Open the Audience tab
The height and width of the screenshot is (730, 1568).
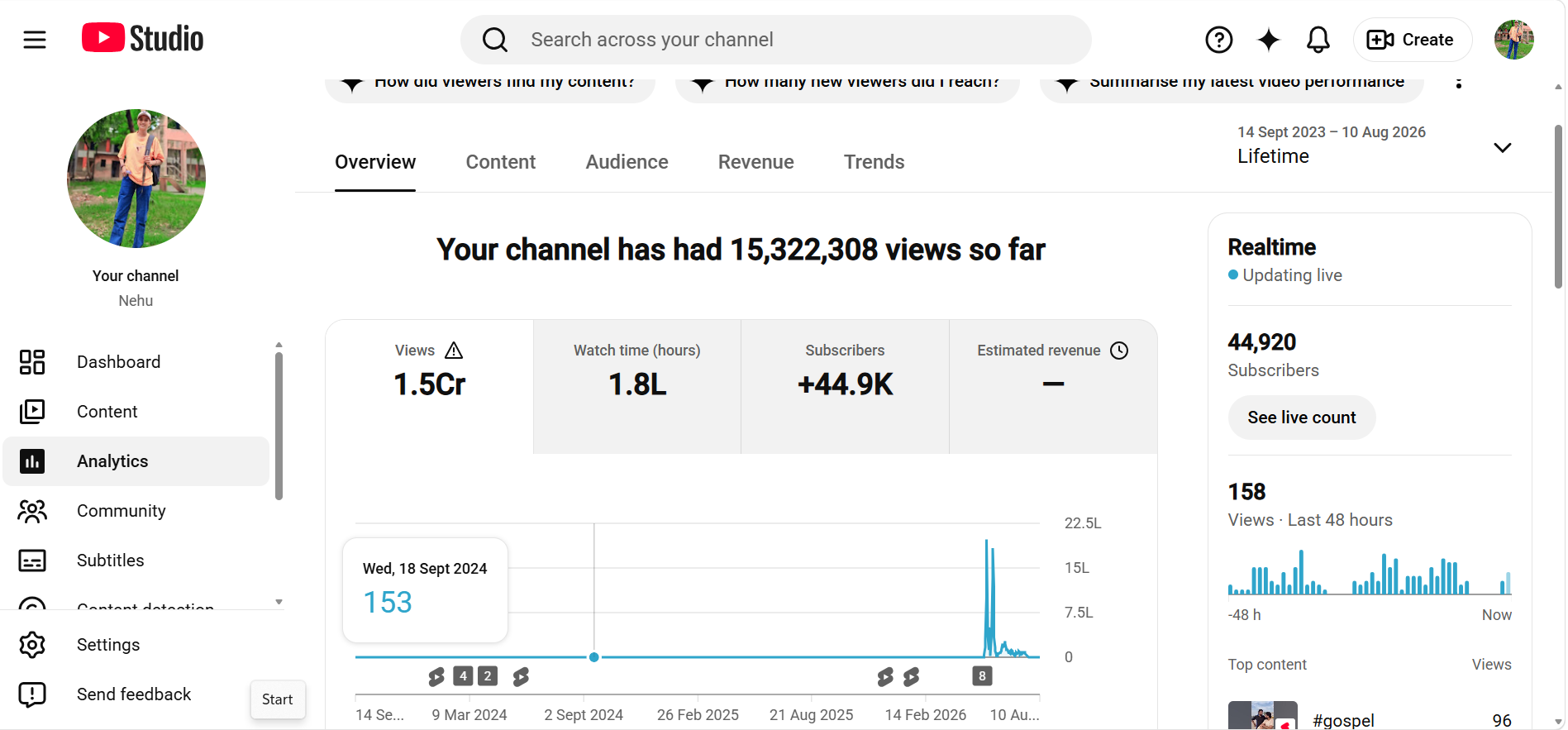(627, 162)
